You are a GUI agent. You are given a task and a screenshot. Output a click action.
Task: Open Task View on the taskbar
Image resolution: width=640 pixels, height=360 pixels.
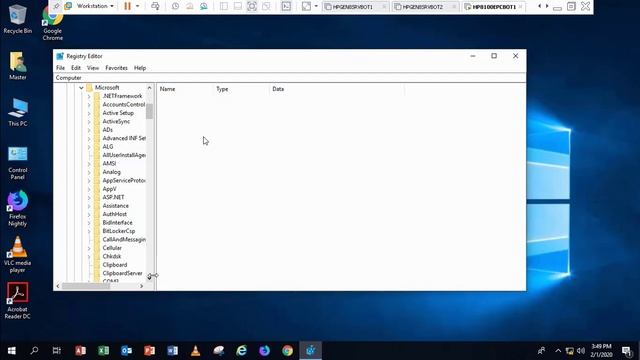click(57, 351)
